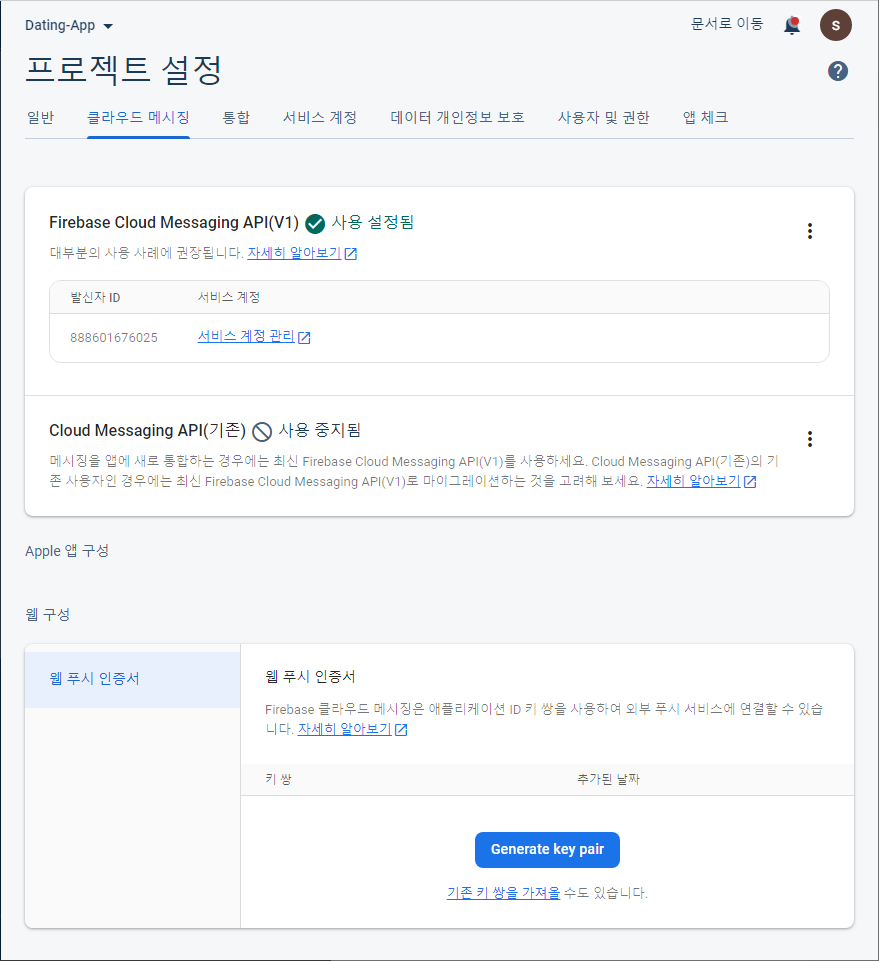Go to the 서비스 계정 tab
Screen dimensions: 879x961
pos(320,117)
